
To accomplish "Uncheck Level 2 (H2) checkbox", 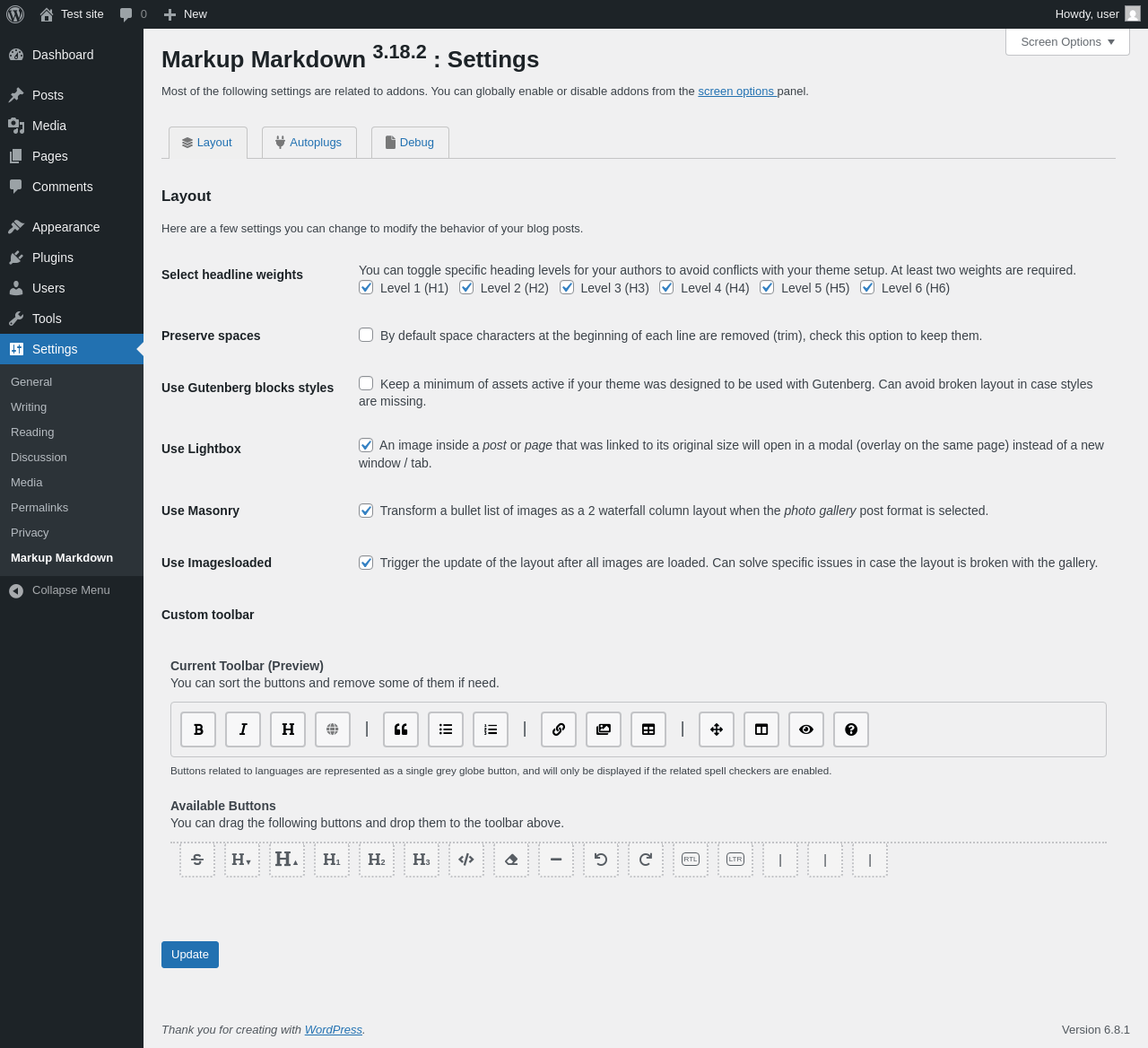I will coord(466,287).
